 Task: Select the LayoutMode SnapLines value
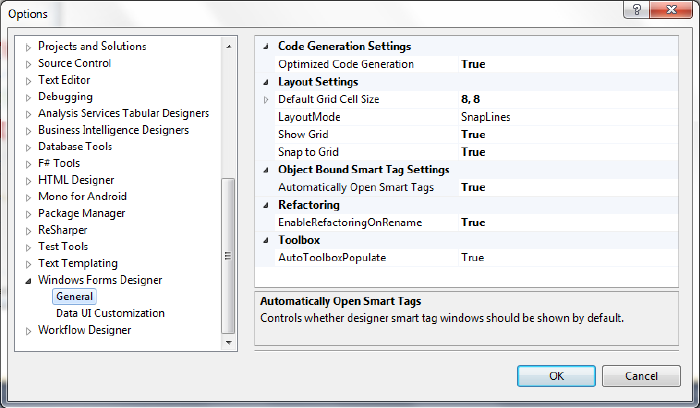tap(568, 117)
